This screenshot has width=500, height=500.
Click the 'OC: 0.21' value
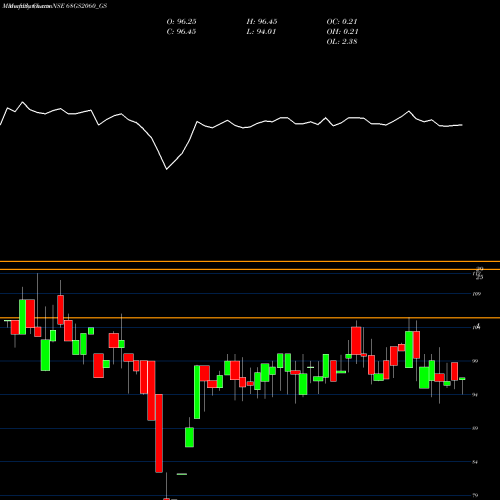point(342,22)
